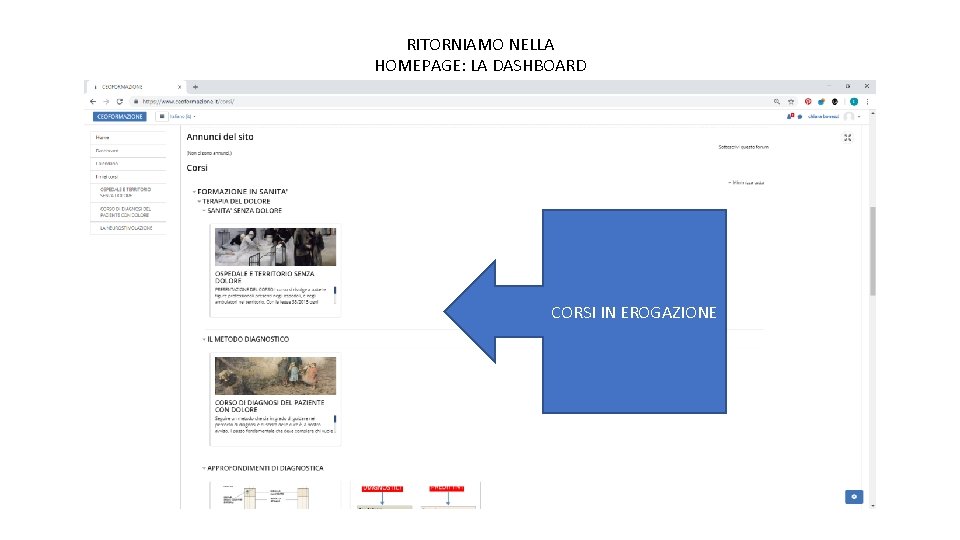The height and width of the screenshot is (540, 960).
Task: Click the CORSO DI DIAGNOSI description scrollbar
Action: pyautogui.click(x=335, y=424)
